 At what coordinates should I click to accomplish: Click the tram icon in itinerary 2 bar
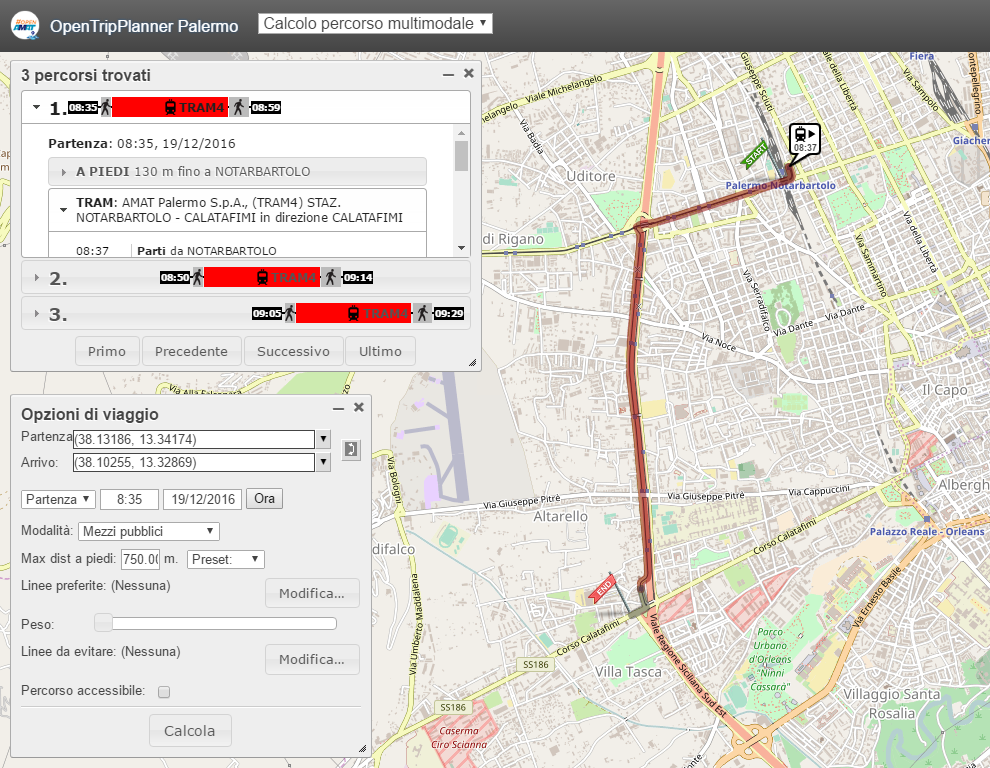pos(262,277)
